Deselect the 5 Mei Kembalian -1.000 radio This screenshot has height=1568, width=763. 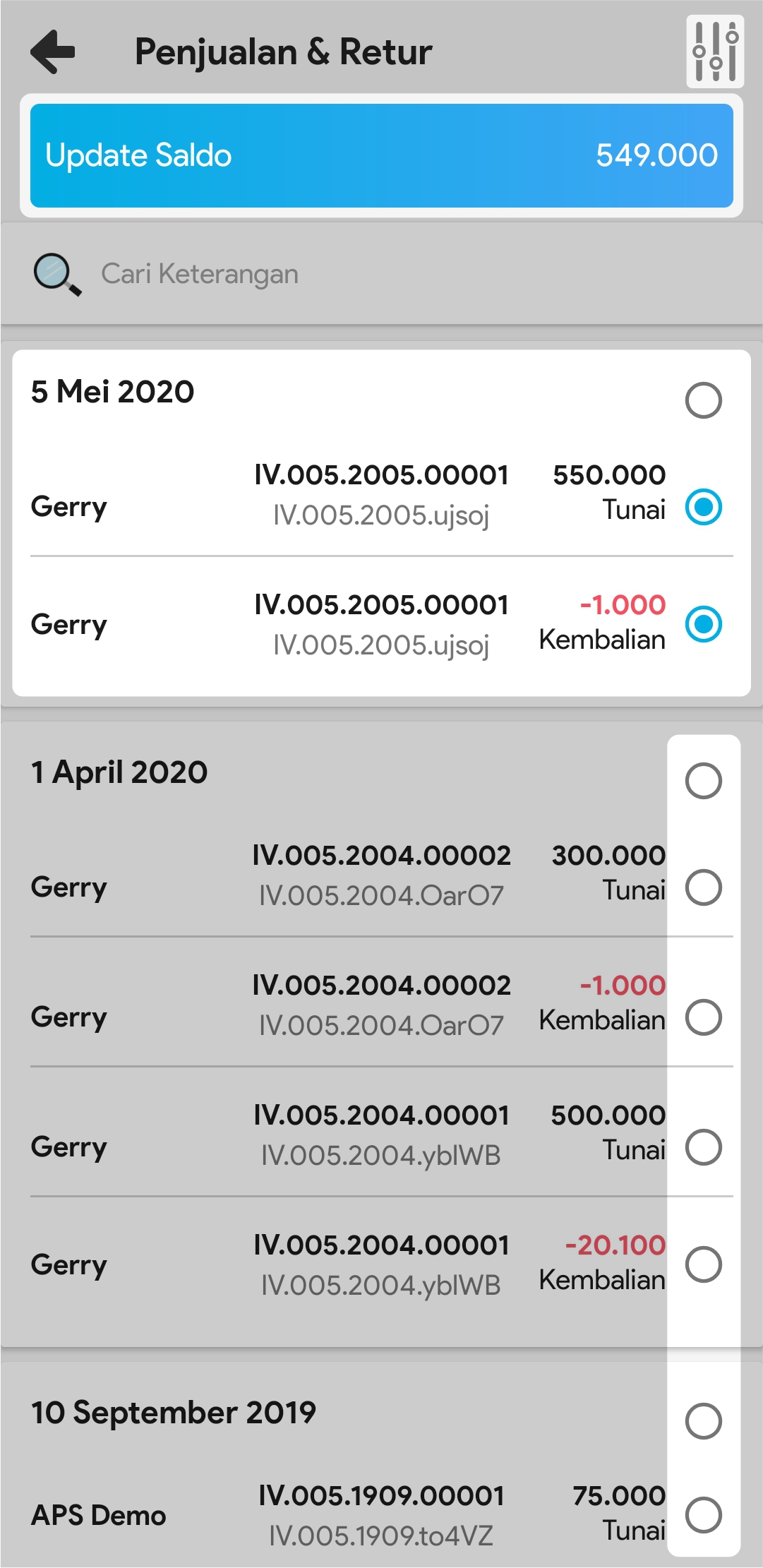703,624
